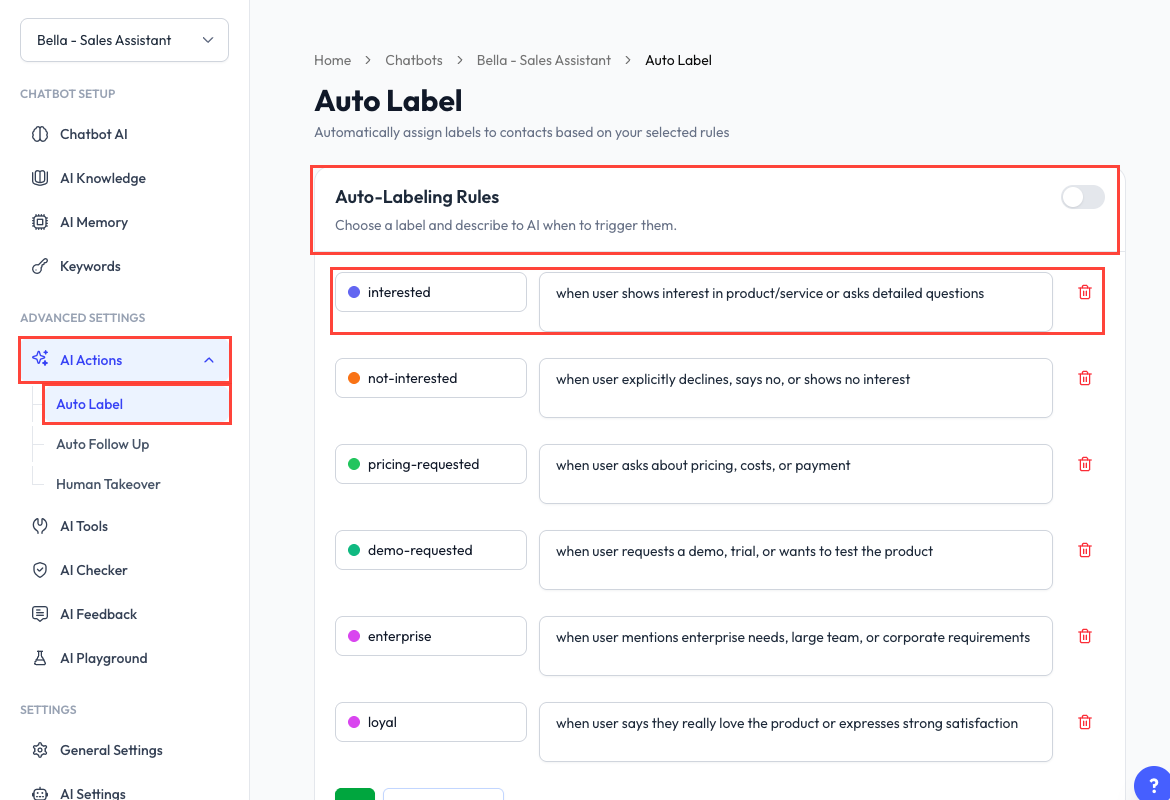Delete the not-interested label rule
Screen dimensions: 1170x800
[x=1085, y=378]
